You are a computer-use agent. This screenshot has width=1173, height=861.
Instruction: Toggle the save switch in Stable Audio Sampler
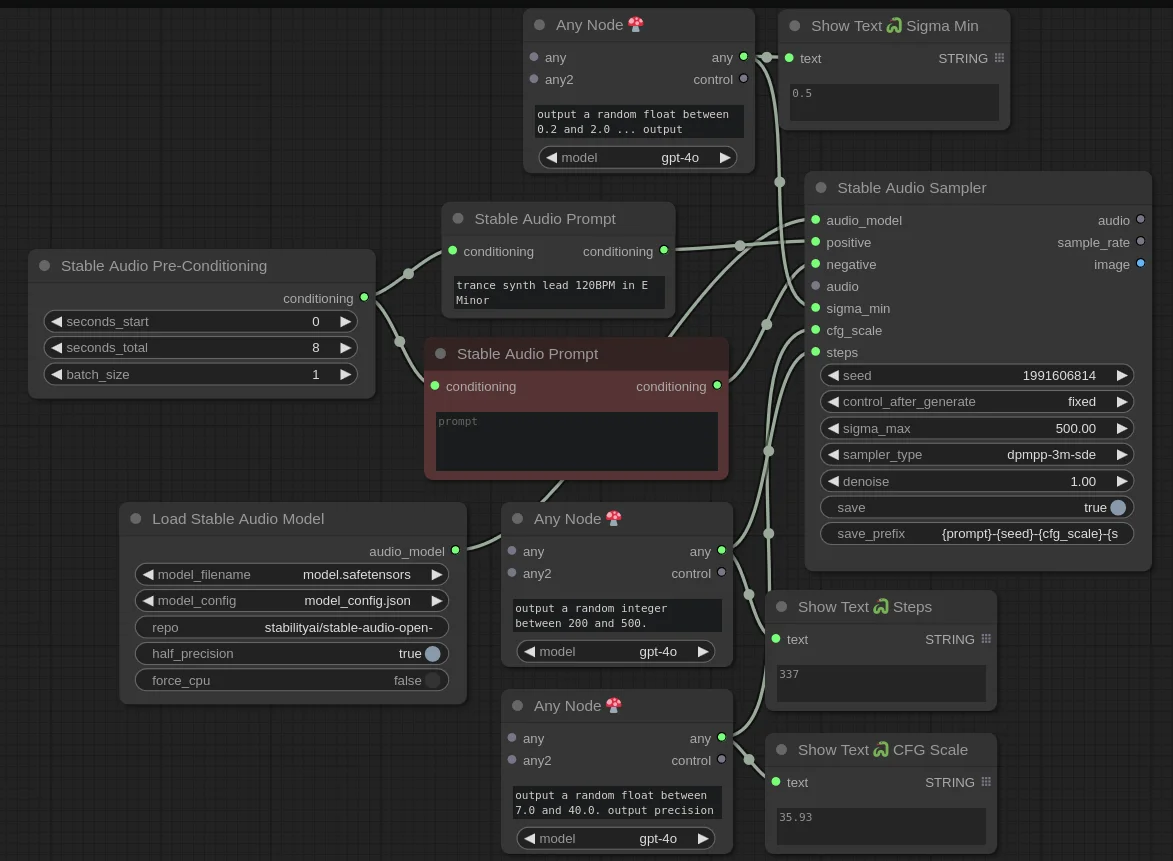[1118, 507]
